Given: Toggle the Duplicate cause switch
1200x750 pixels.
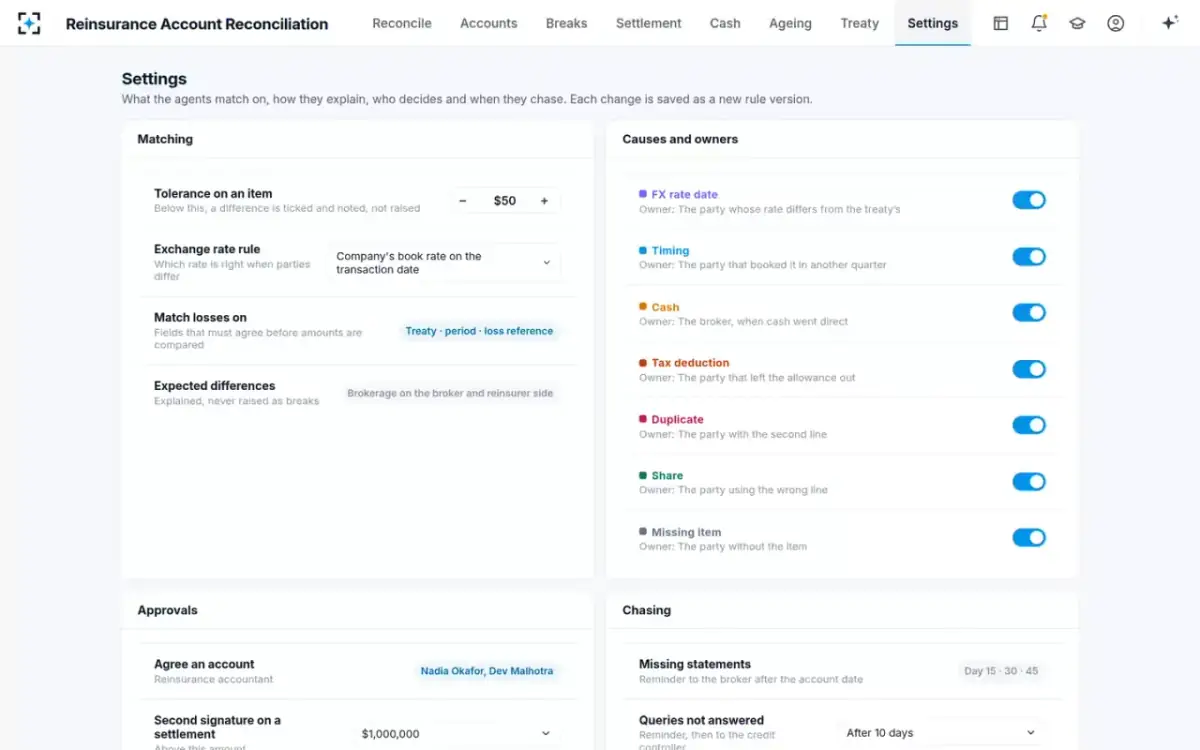Looking at the screenshot, I should (1029, 425).
